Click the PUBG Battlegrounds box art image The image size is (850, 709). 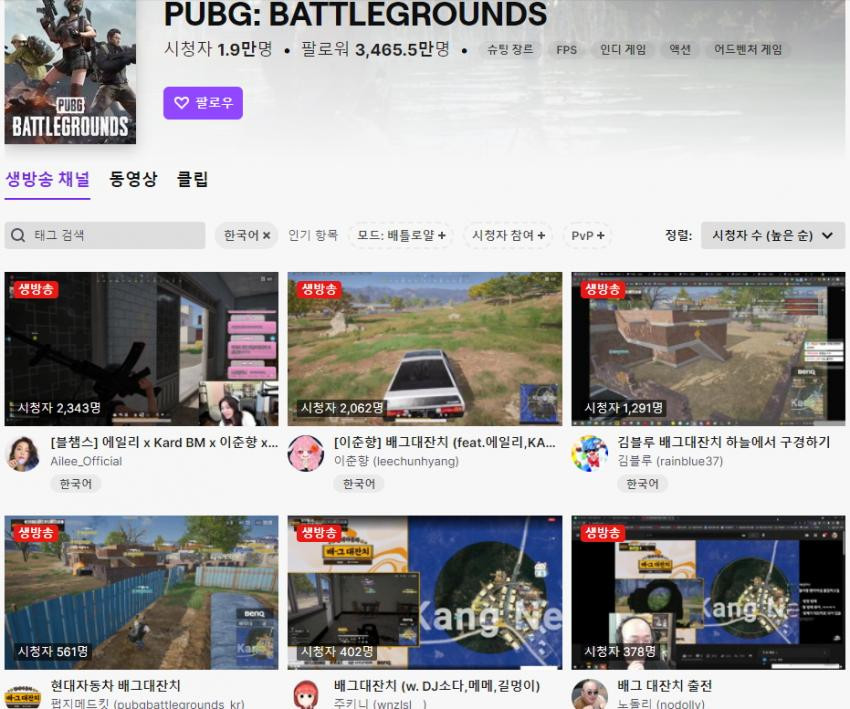70,72
